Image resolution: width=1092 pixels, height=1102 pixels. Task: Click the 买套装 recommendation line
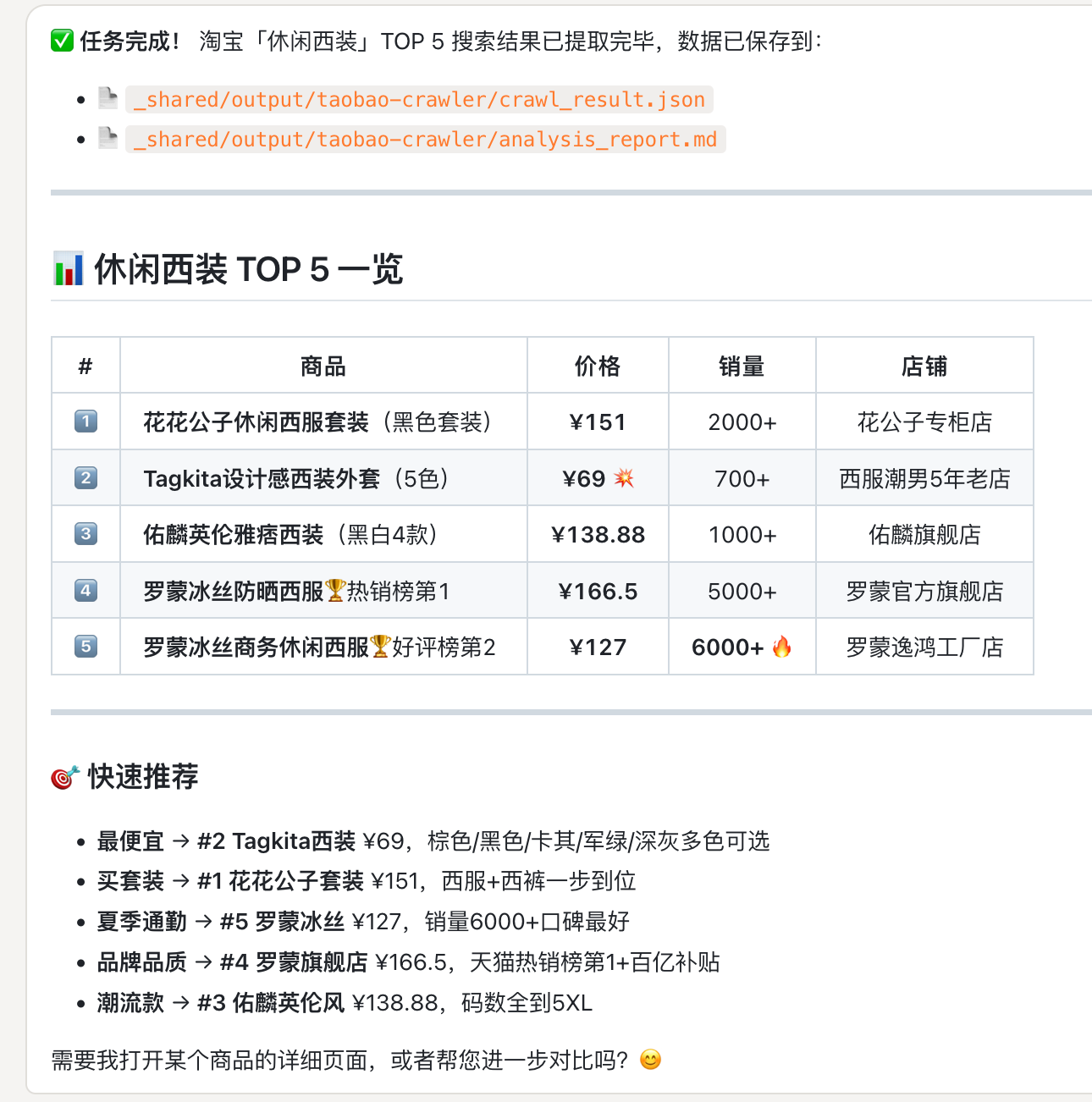tap(367, 881)
